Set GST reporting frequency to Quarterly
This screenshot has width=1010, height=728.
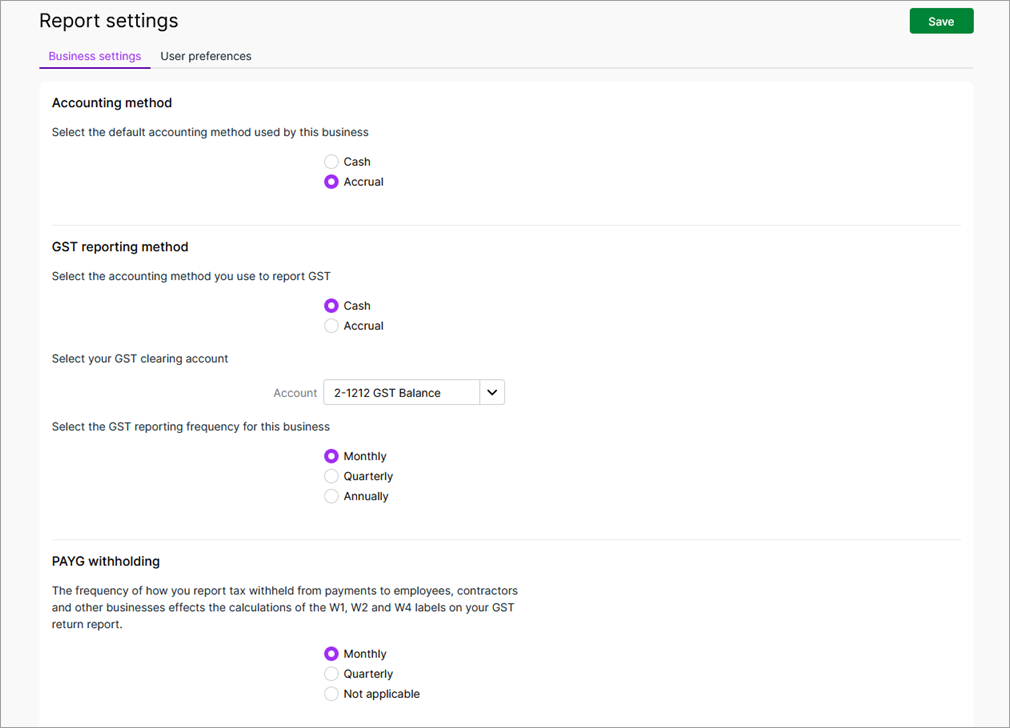331,476
